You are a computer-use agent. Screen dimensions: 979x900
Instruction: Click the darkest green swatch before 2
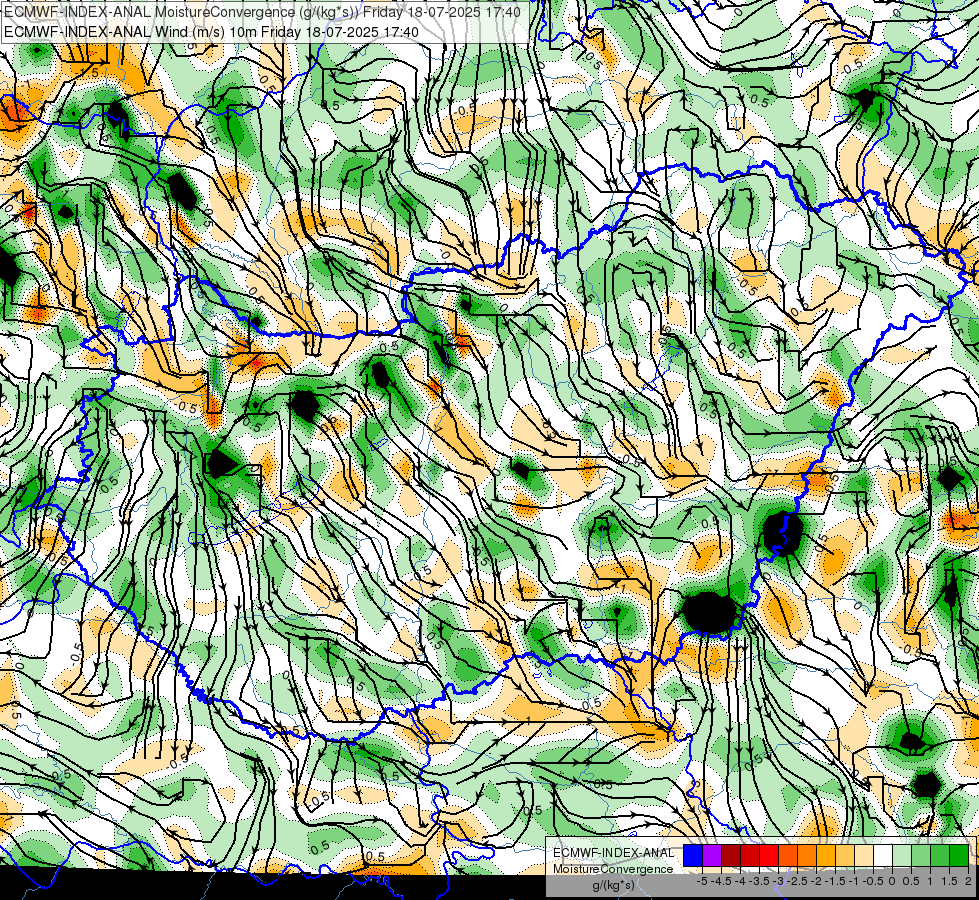[959, 856]
